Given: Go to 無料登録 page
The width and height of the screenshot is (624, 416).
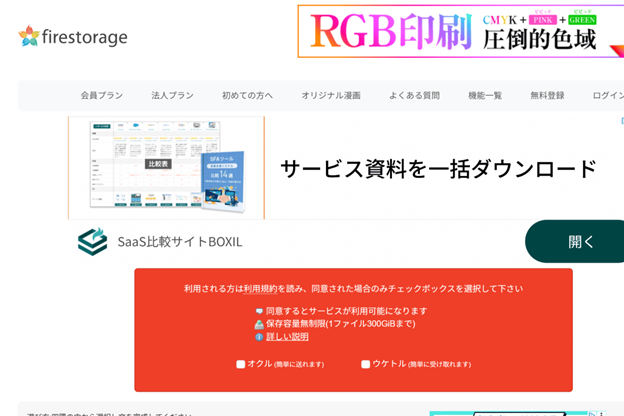Looking at the screenshot, I should pyautogui.click(x=547, y=96).
